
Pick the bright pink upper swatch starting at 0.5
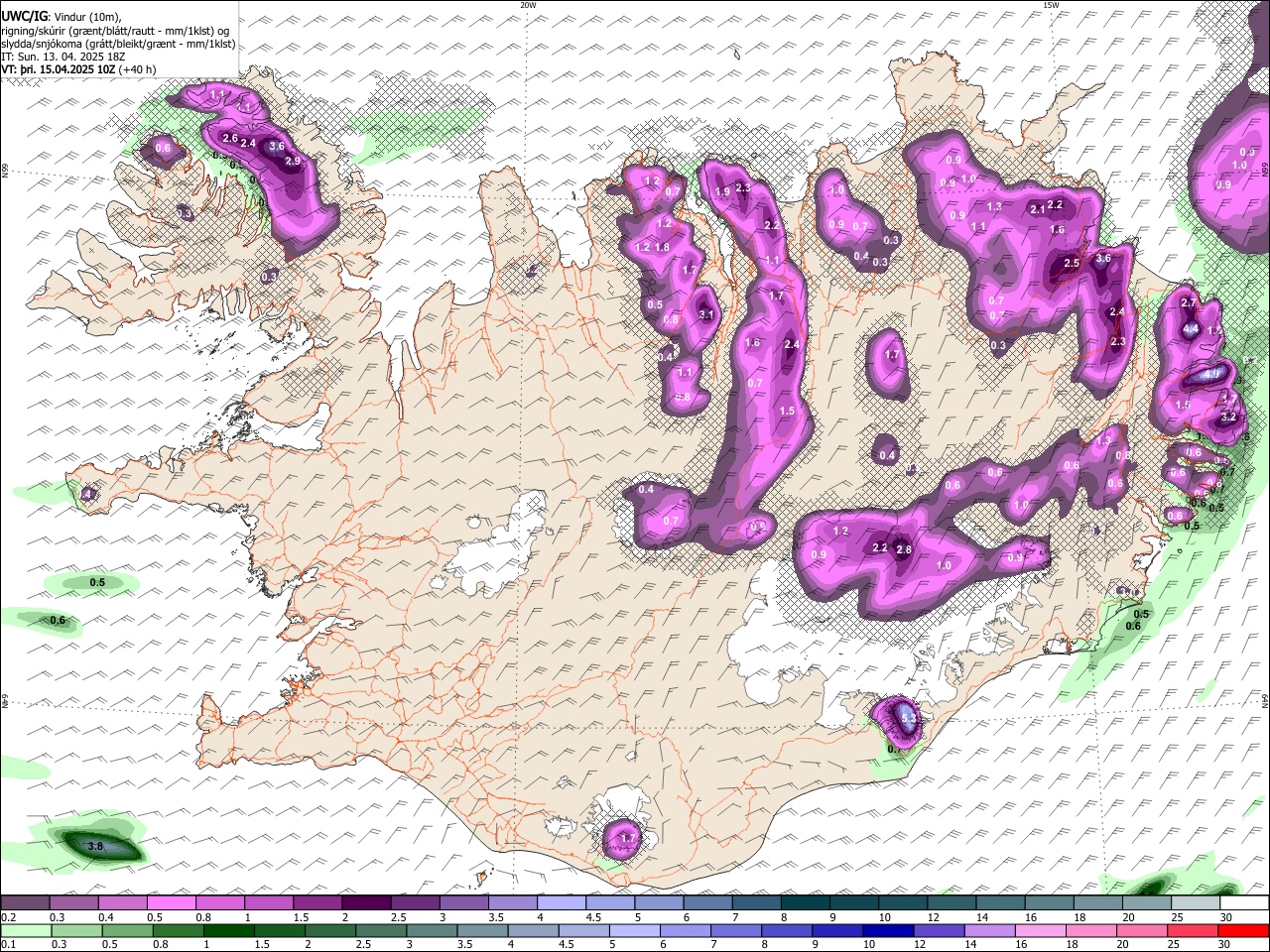coord(171,902)
